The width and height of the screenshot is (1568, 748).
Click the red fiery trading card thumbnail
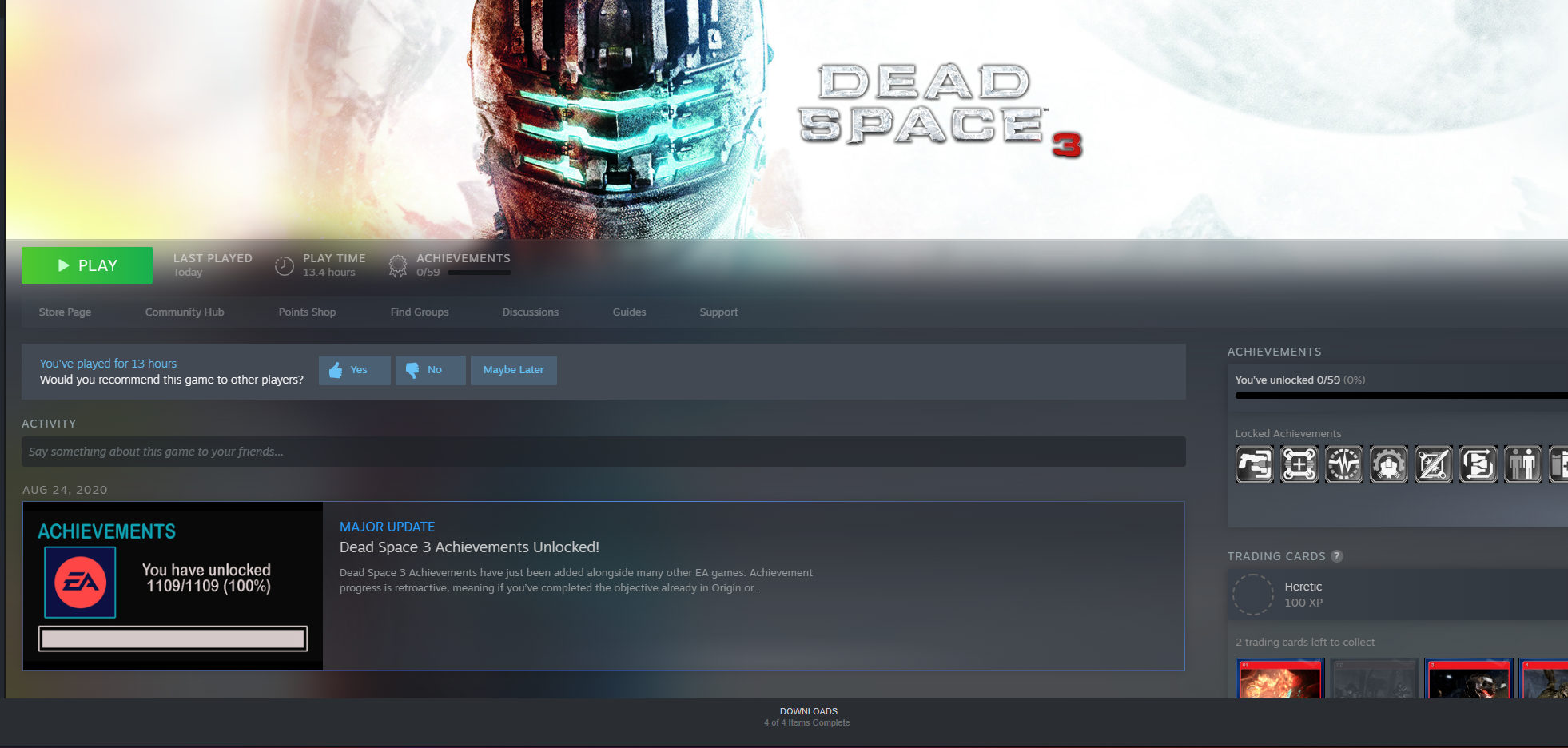pos(1280,678)
